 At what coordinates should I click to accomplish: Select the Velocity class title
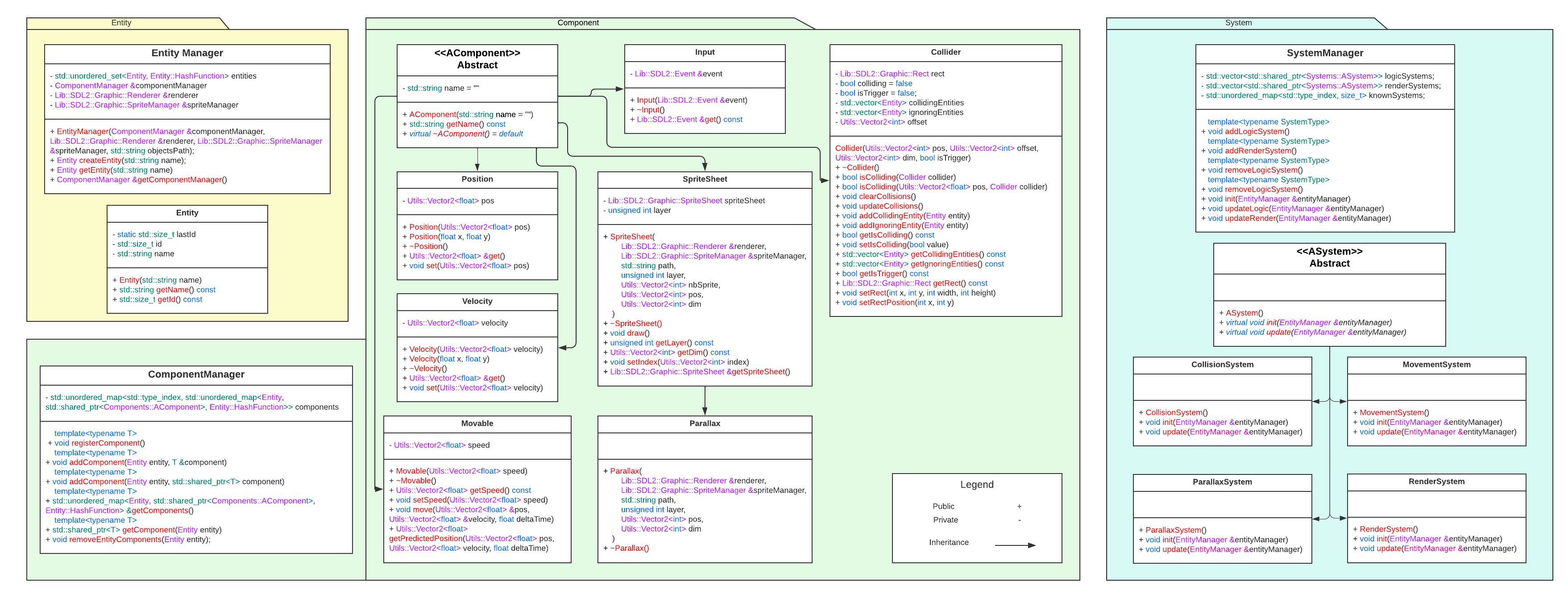coord(477,301)
